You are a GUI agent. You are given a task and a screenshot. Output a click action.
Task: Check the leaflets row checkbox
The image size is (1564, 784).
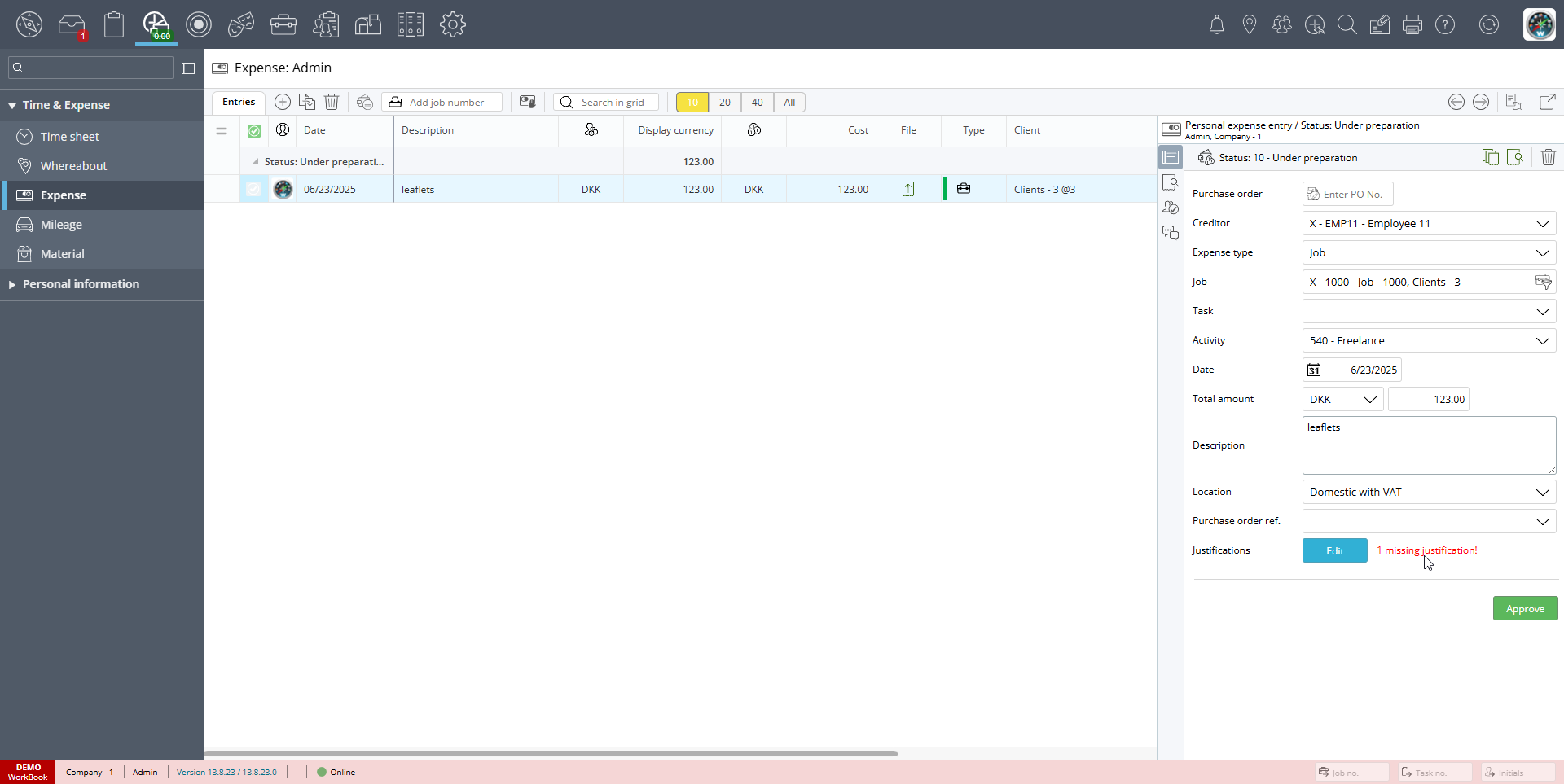click(254, 189)
